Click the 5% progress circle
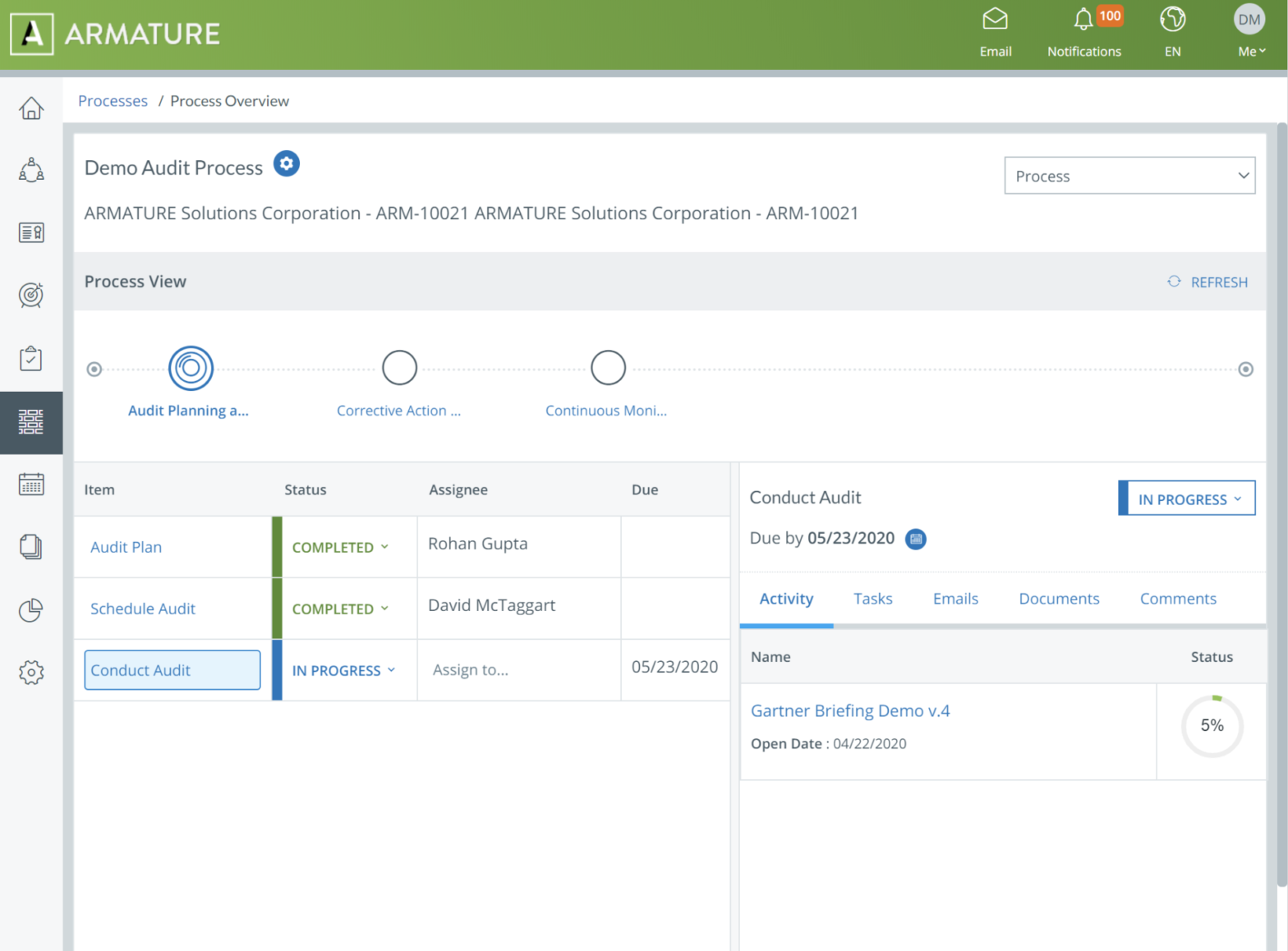This screenshot has height=951, width=1288. pos(1212,726)
